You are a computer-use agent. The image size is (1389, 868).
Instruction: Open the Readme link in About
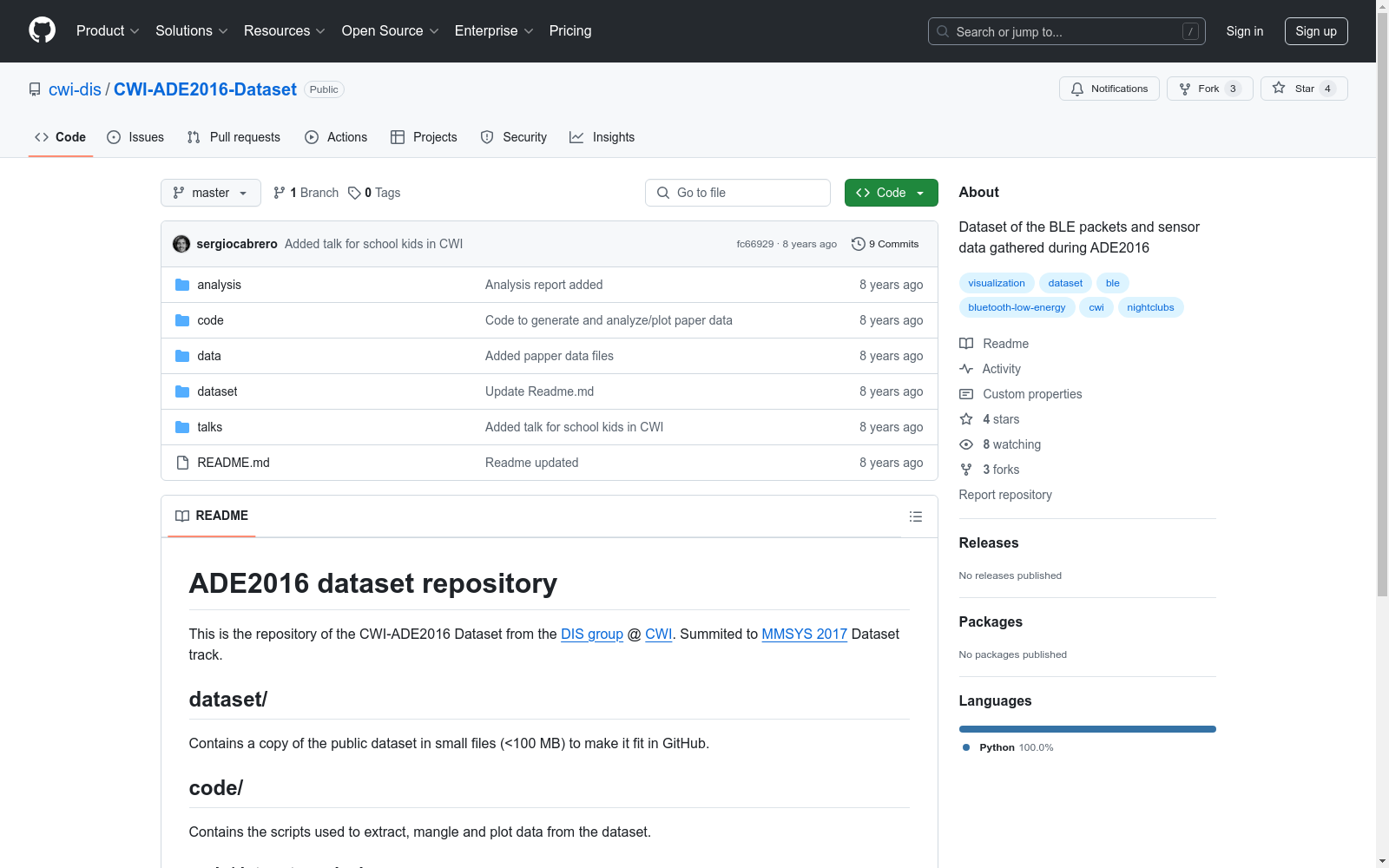click(994, 344)
